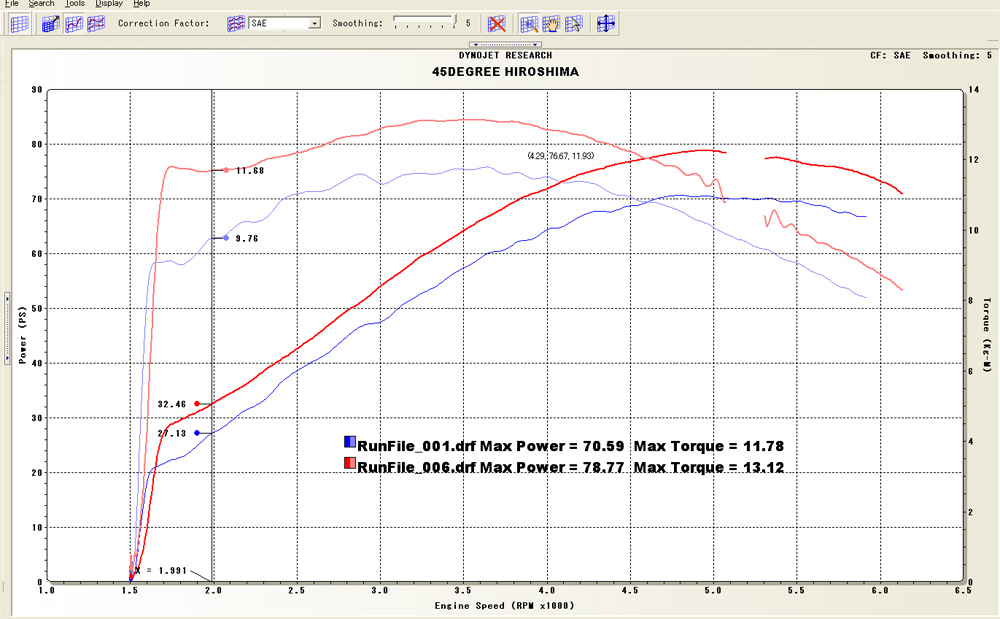This screenshot has width=1000, height=619.
Task: Click the red X delete icon
Action: pos(497,23)
